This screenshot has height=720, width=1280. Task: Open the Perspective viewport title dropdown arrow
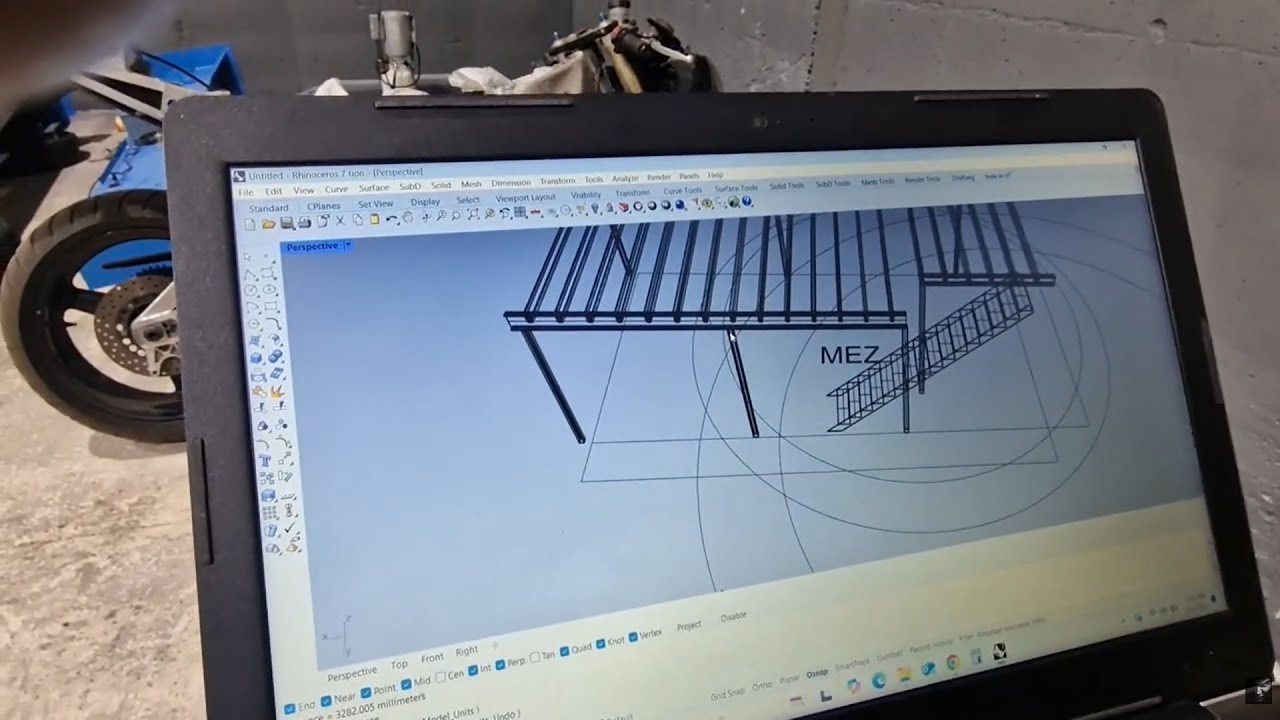pyautogui.click(x=347, y=245)
